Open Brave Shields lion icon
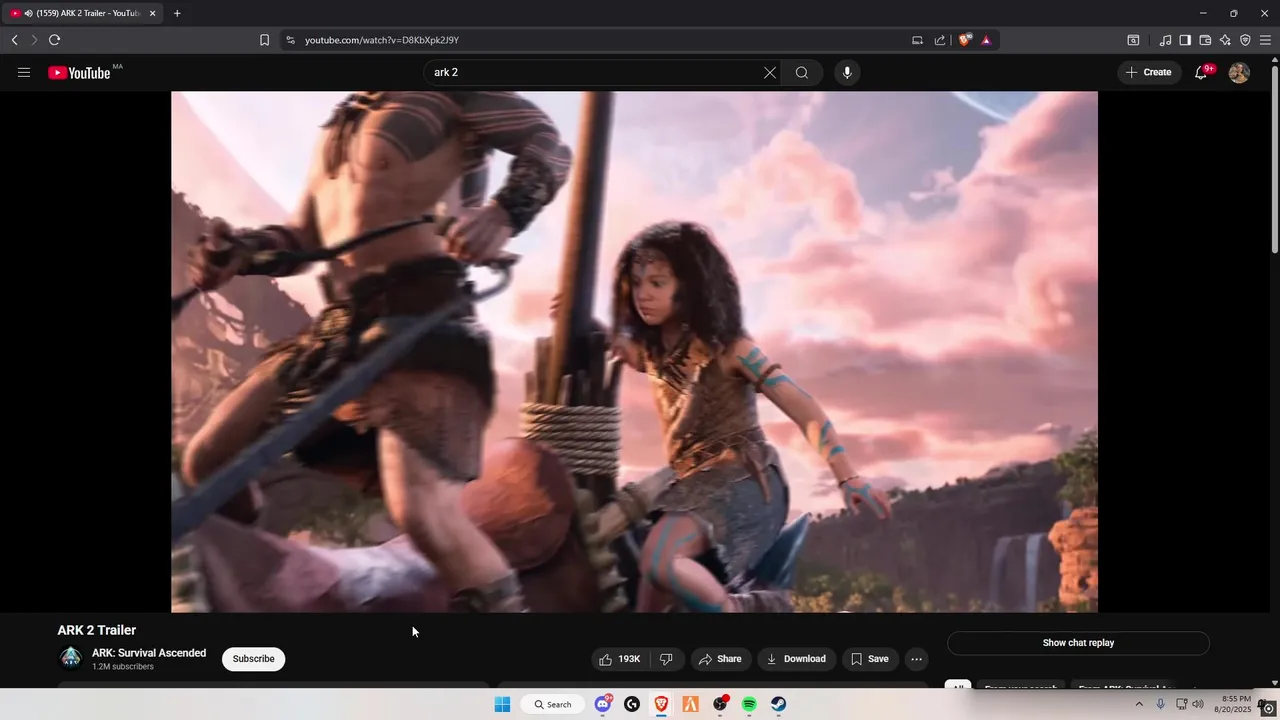This screenshot has height=720, width=1280. pyautogui.click(x=965, y=40)
